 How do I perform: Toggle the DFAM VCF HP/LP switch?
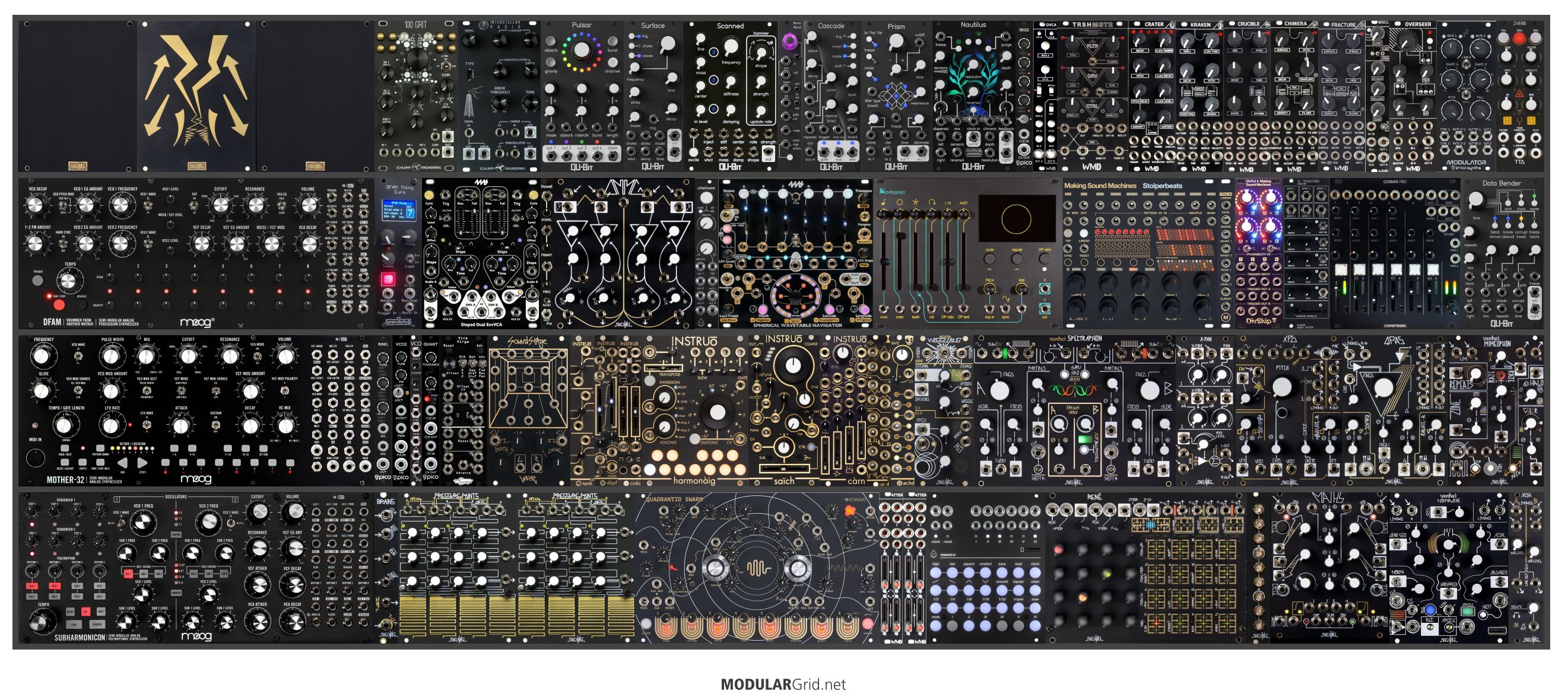(x=195, y=206)
